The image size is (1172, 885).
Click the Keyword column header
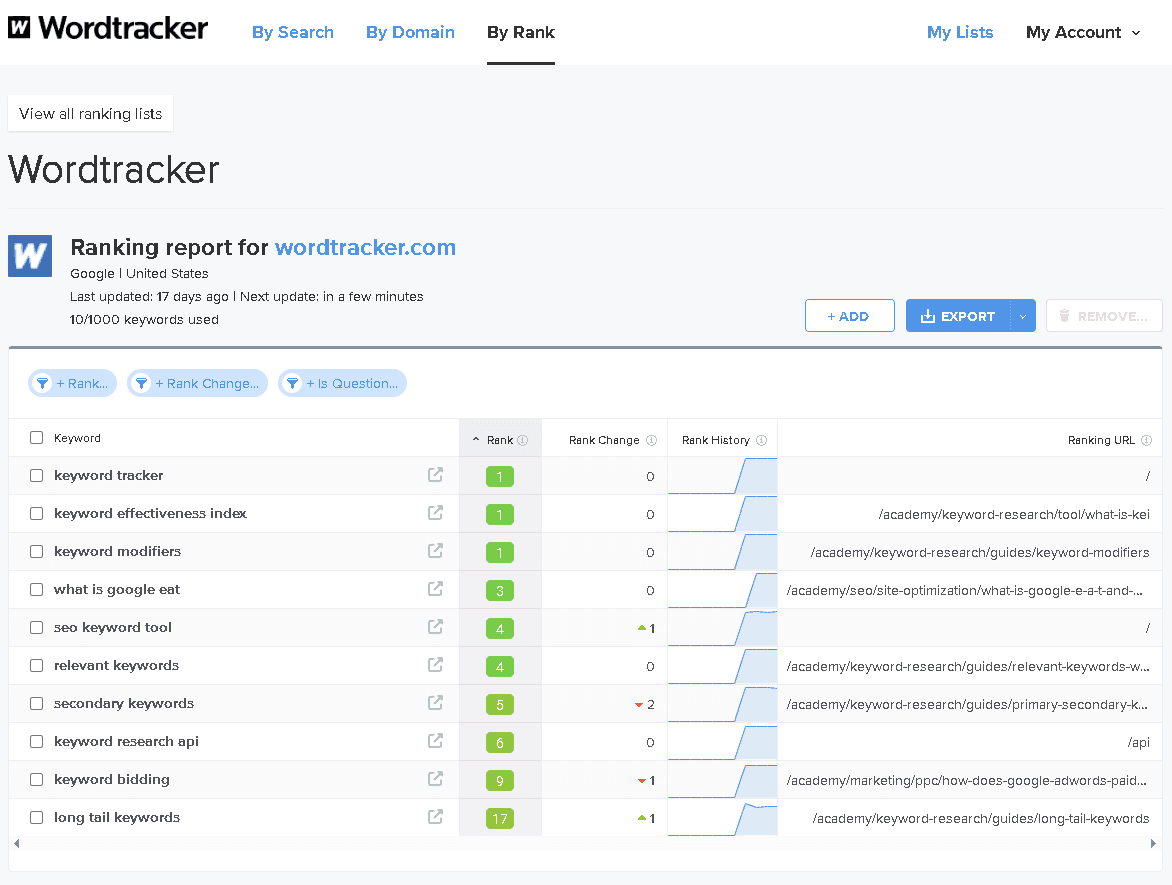click(x=77, y=438)
